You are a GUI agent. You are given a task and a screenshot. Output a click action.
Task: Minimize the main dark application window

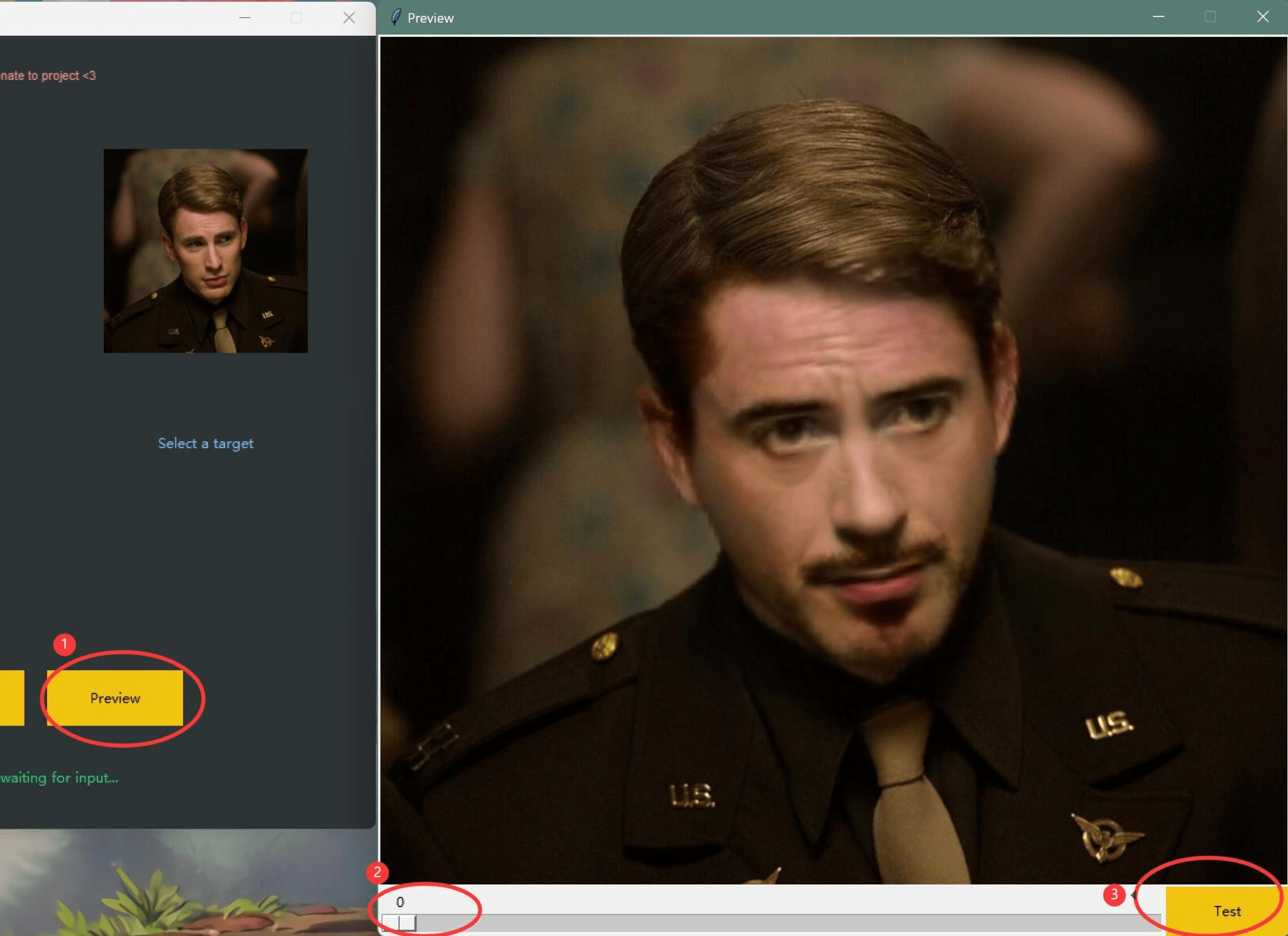tap(245, 18)
